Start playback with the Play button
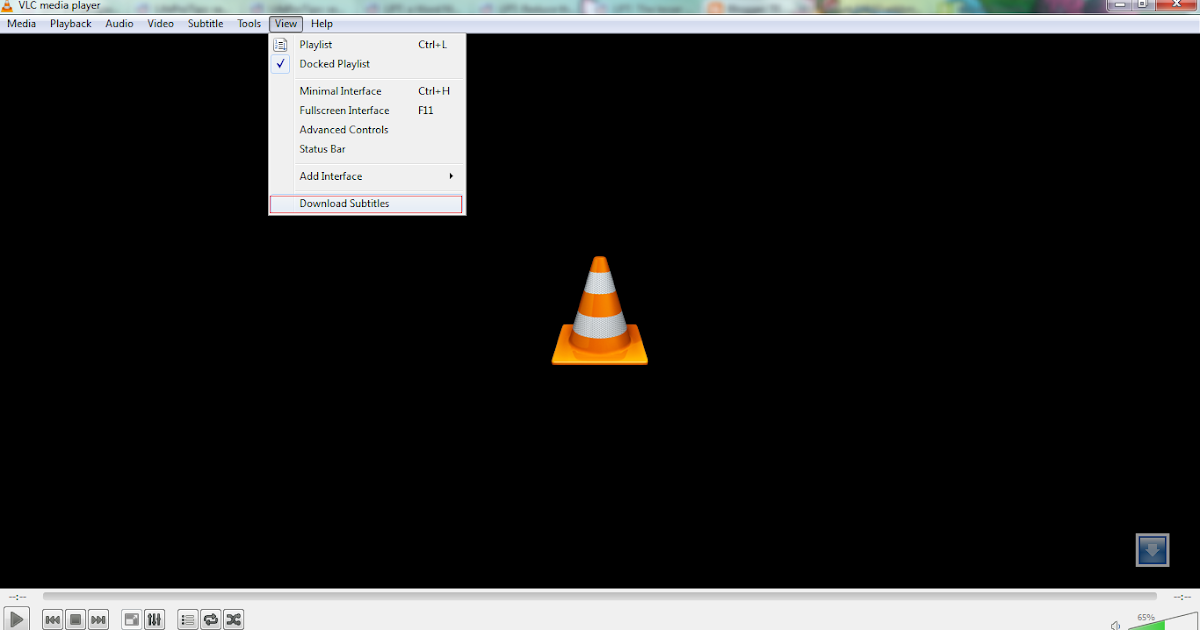Image resolution: width=1200 pixels, height=630 pixels. click(x=18, y=620)
